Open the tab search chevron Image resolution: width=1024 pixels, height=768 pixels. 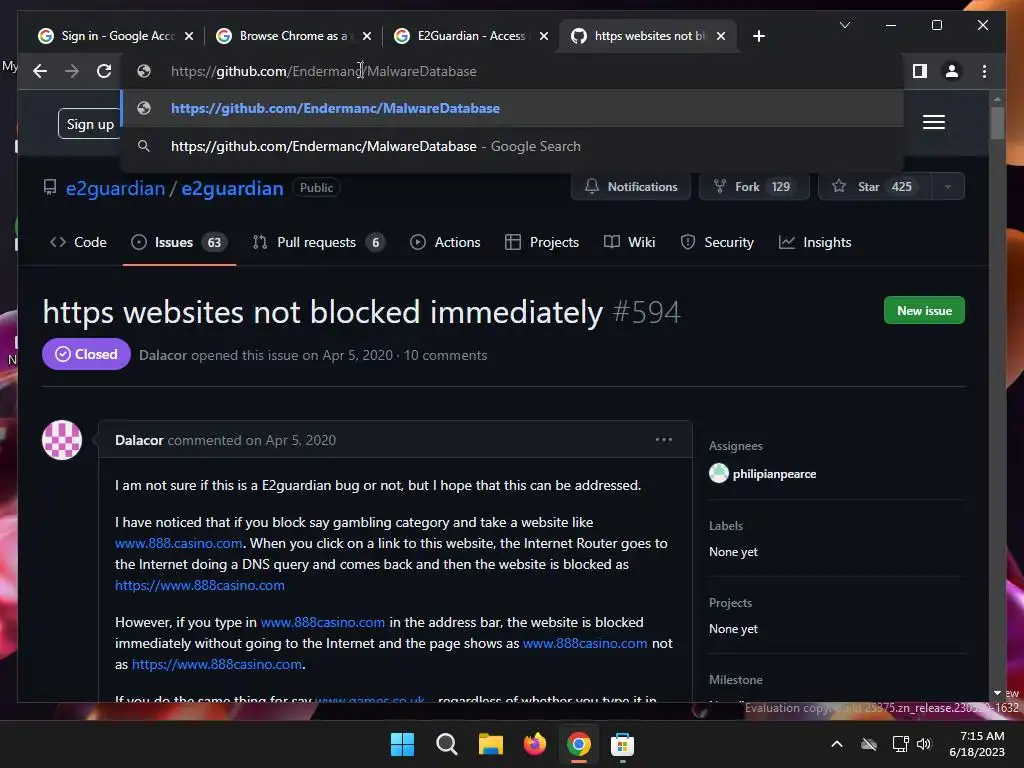[x=844, y=25]
